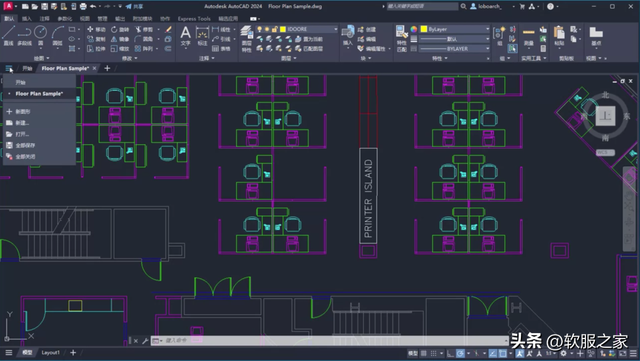
Task: Select Floor Plan Sample* in file menu list
Action: click(x=39, y=94)
